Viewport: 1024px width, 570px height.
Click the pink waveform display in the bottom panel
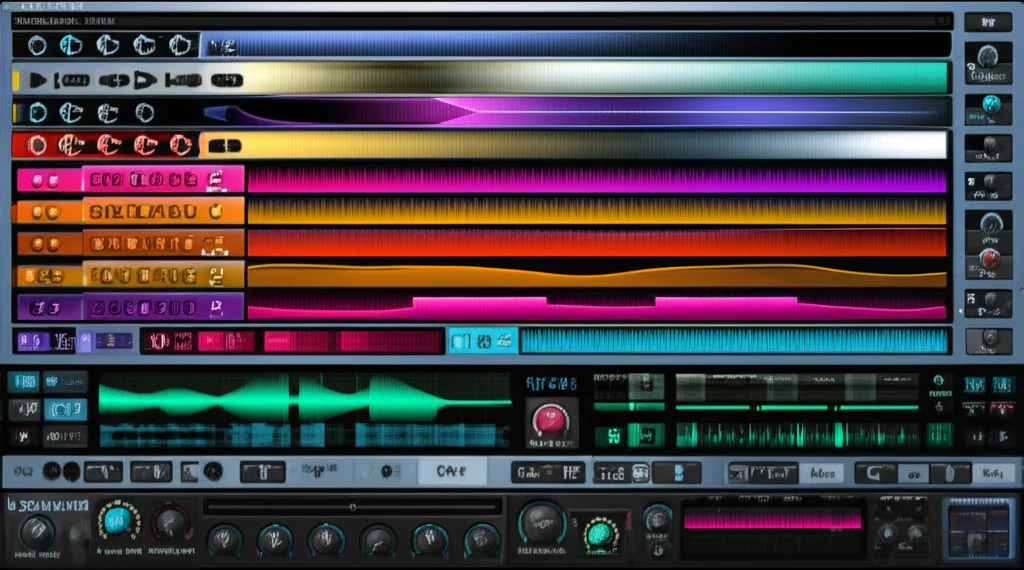click(773, 520)
